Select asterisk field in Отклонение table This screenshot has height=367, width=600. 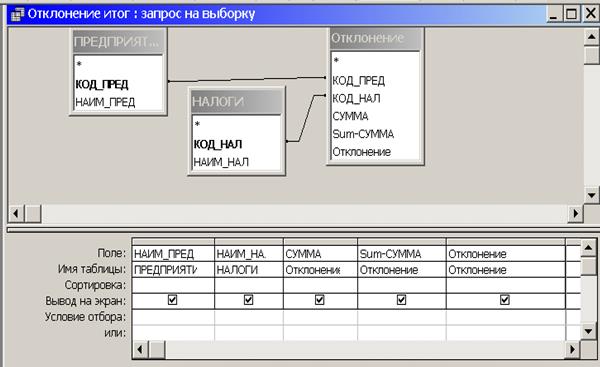tap(336, 60)
